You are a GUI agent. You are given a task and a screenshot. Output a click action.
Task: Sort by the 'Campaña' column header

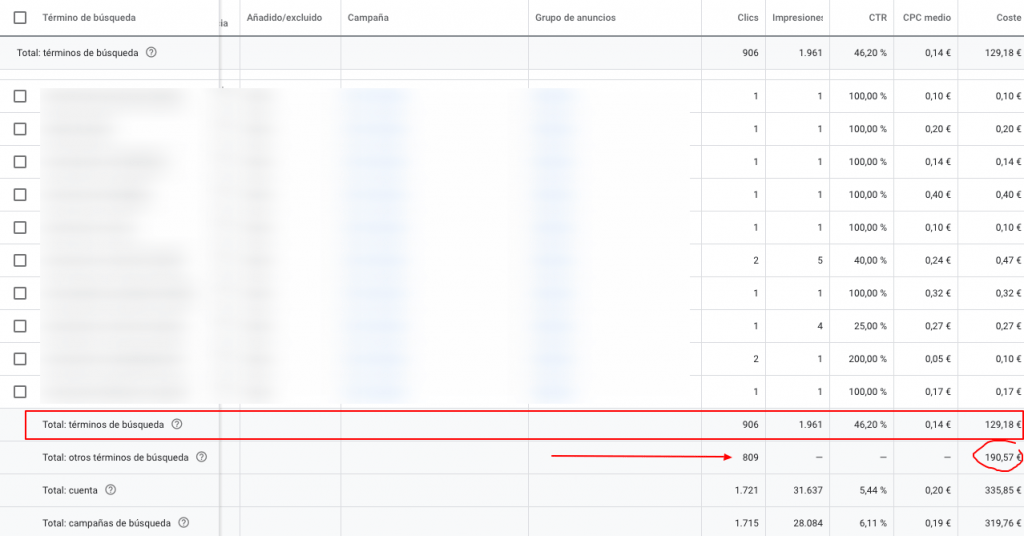coord(368,18)
